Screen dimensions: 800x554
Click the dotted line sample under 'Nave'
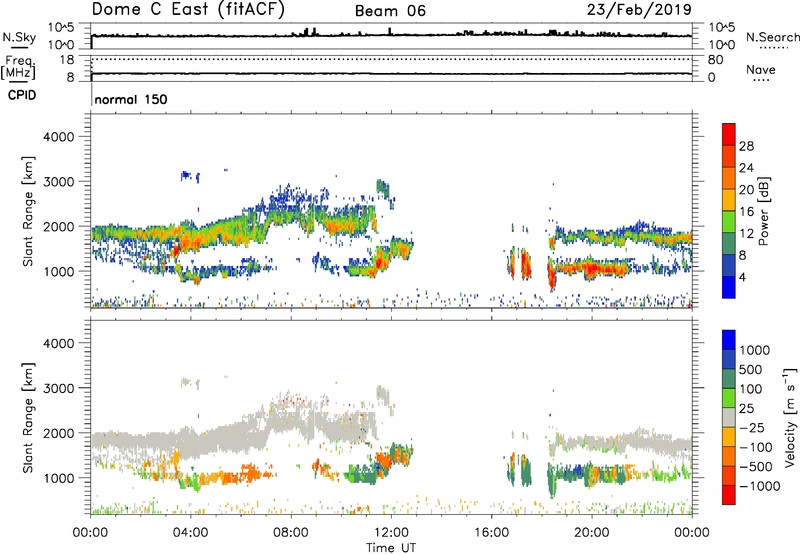tap(761, 80)
